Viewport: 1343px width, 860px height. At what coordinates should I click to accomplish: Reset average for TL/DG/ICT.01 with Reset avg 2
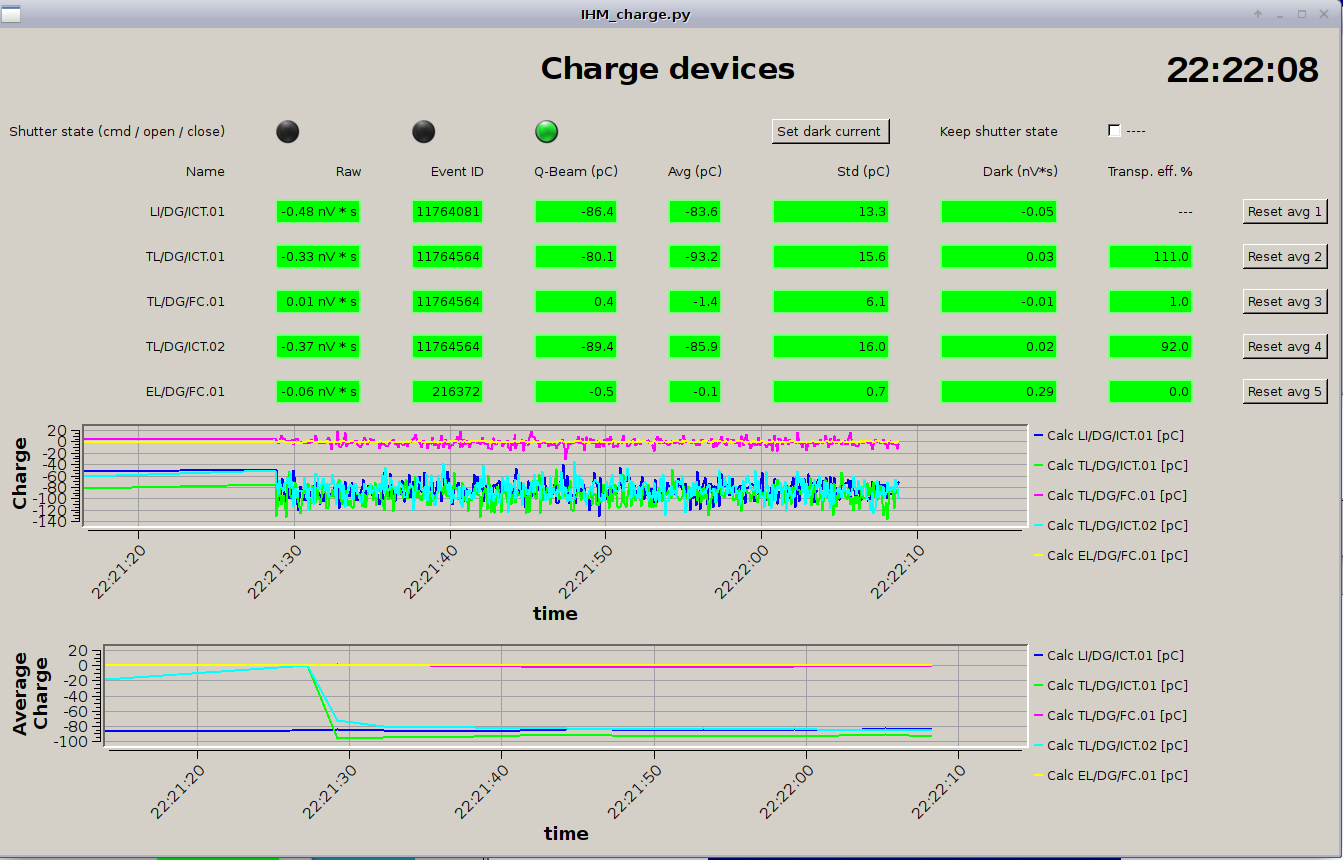tap(1285, 256)
